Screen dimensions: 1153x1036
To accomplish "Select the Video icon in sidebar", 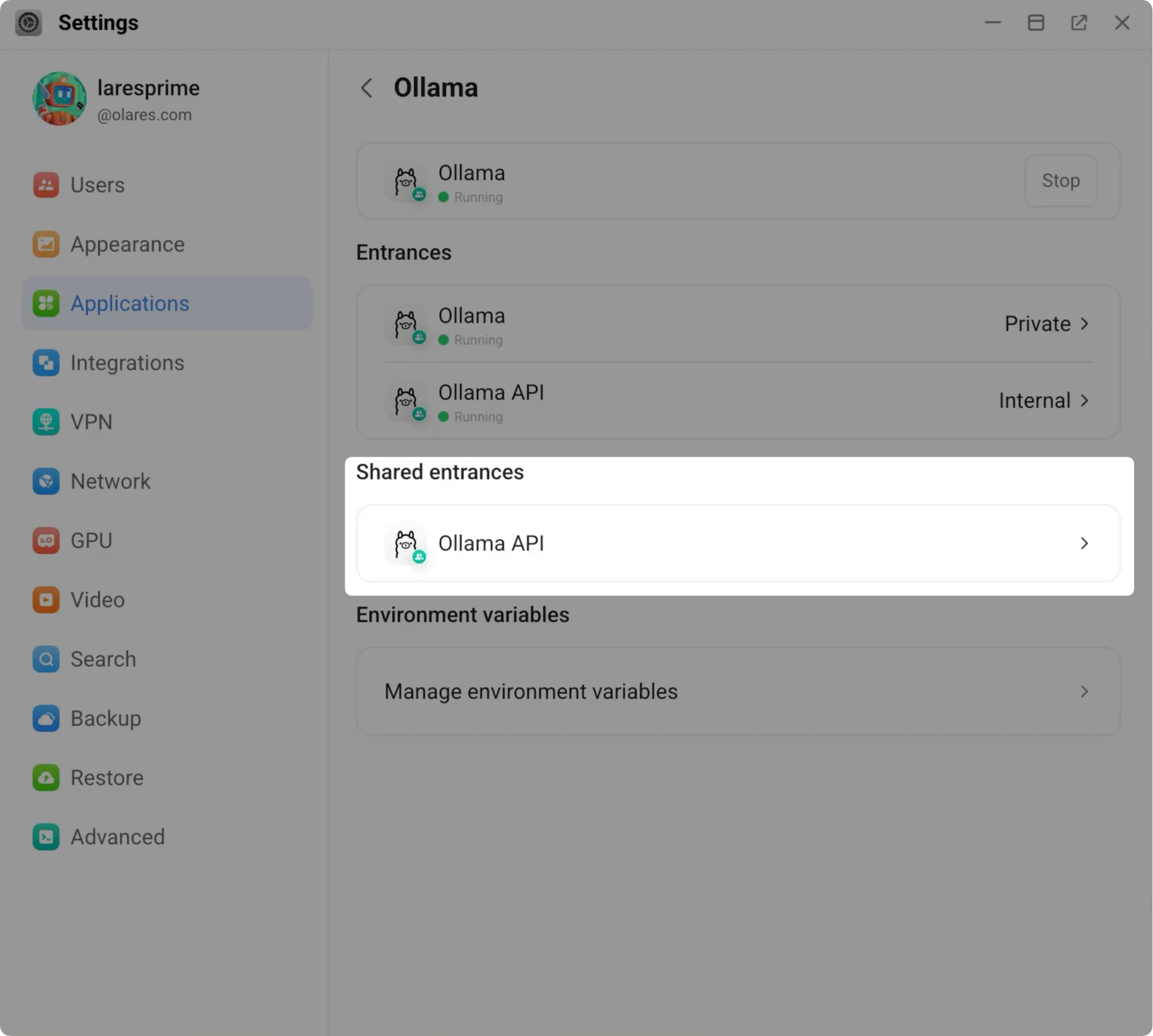I will pyautogui.click(x=46, y=600).
